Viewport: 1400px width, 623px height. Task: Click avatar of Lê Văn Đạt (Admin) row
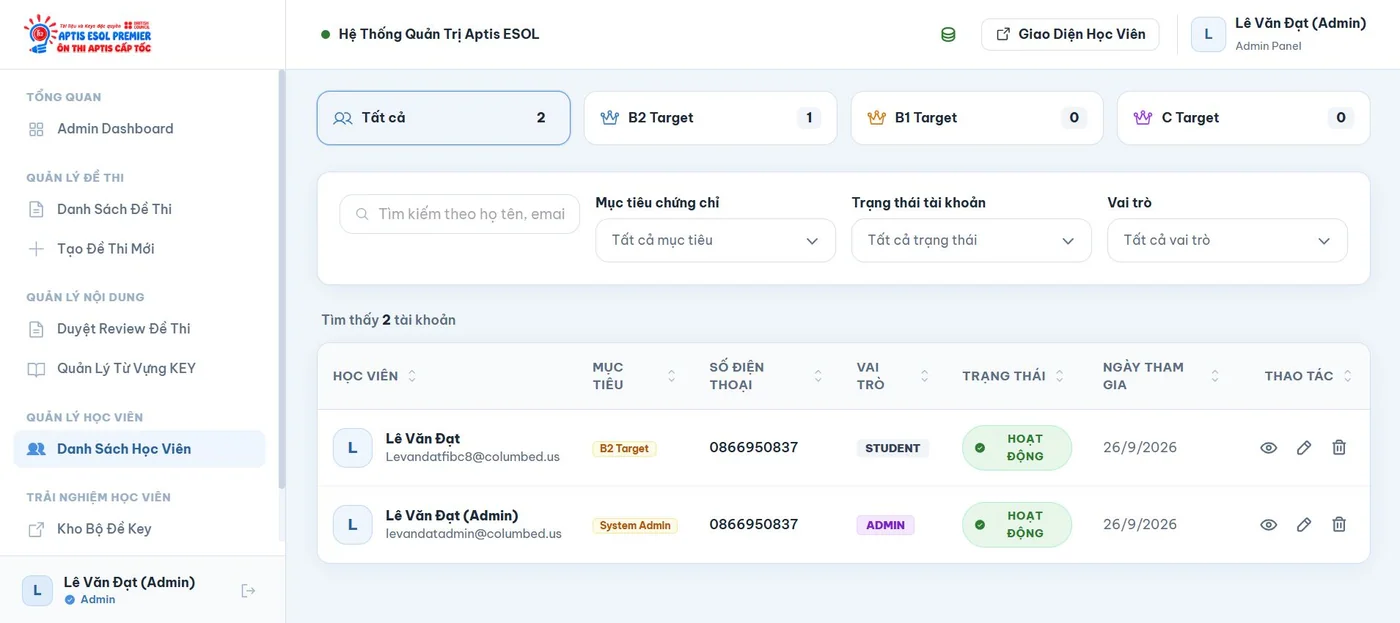click(352, 525)
